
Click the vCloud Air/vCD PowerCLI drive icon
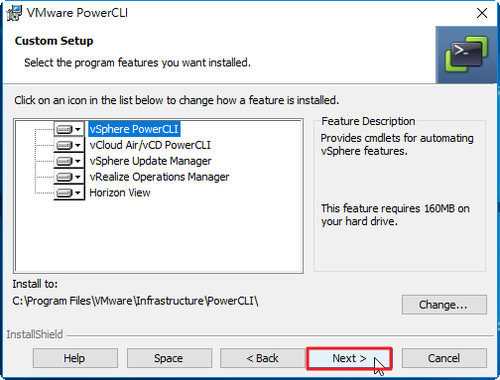(64, 145)
